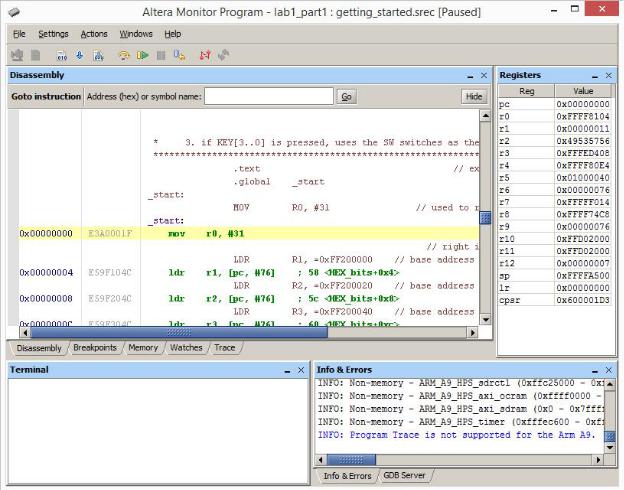Image resolution: width=624 pixels, height=490 pixels.
Task: Click the disassembly vertical scrollbar thumb
Action: 485,218
